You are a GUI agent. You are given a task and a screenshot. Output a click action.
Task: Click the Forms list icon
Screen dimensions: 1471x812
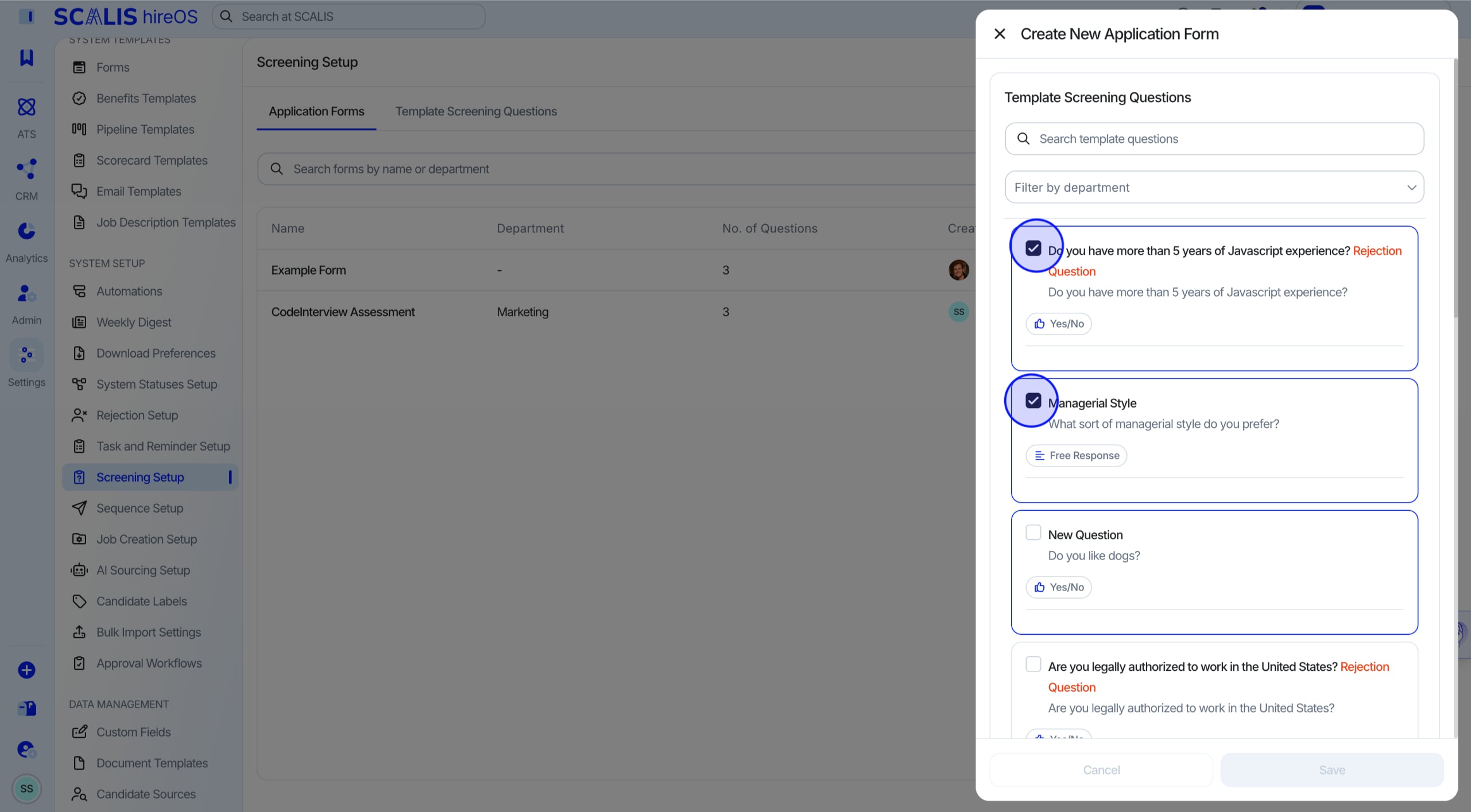click(79, 67)
